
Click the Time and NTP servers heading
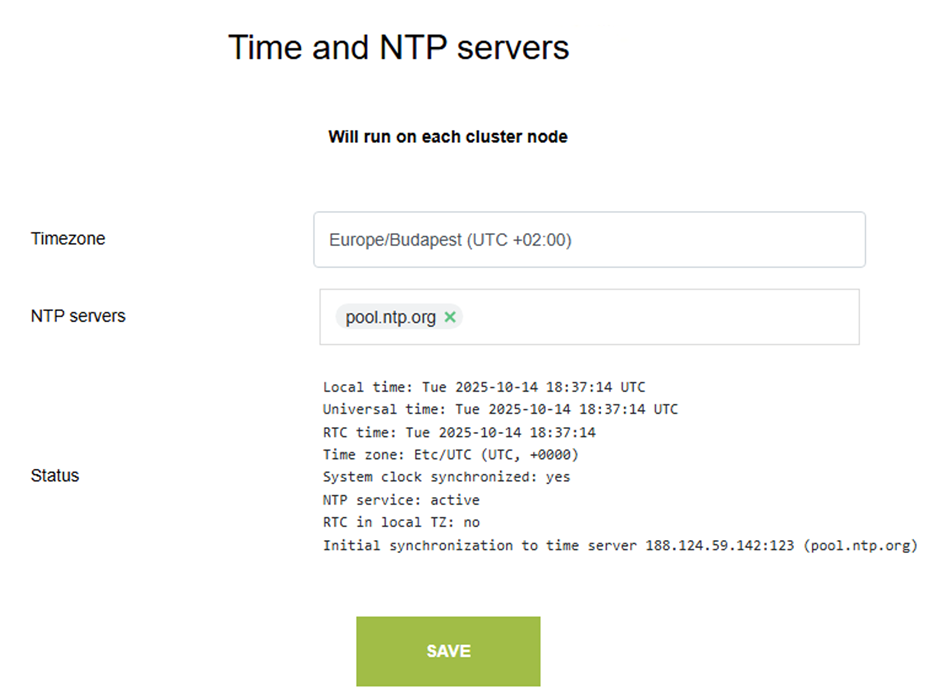tap(398, 48)
